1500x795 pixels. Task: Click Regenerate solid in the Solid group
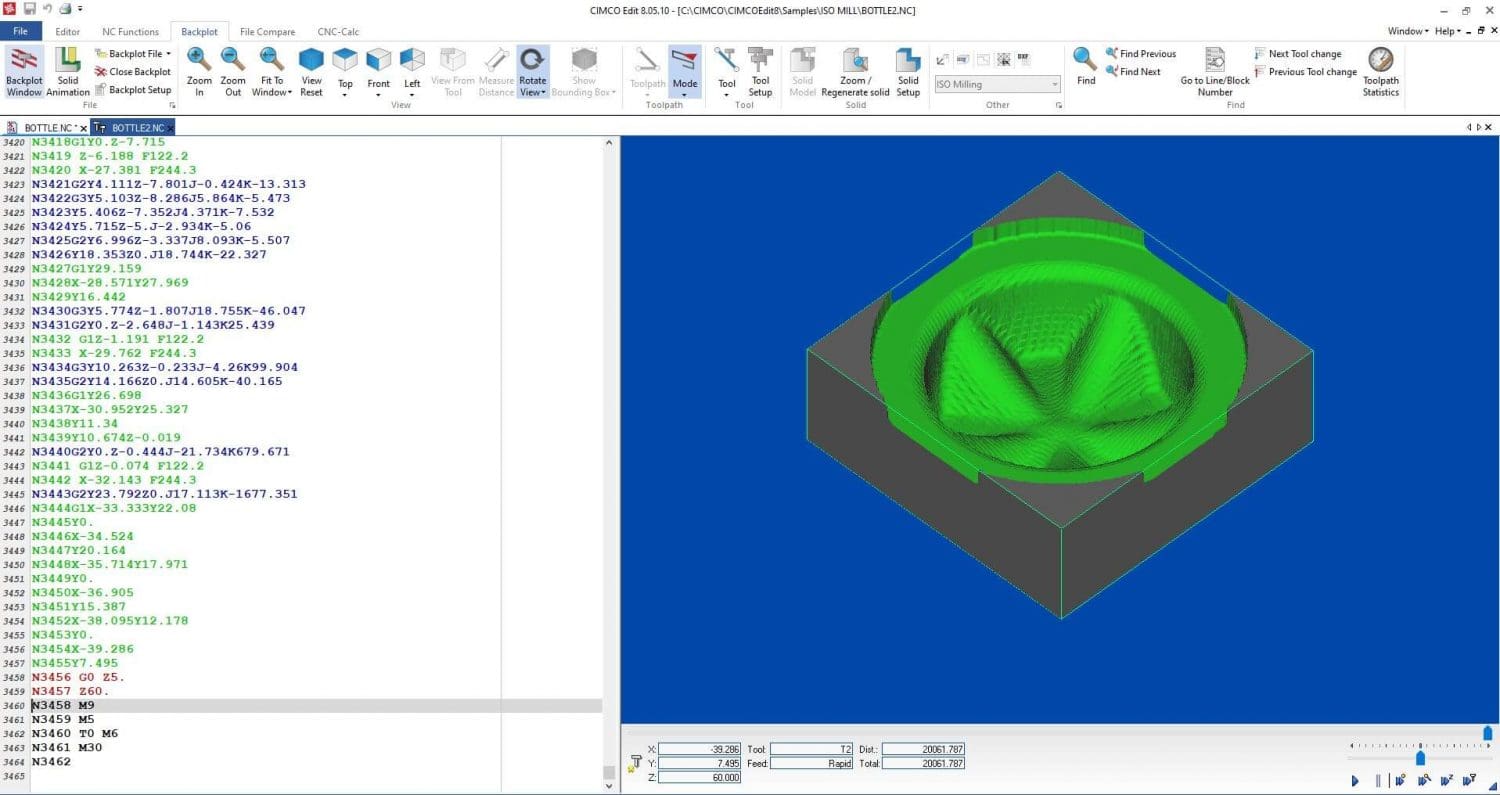click(855, 69)
